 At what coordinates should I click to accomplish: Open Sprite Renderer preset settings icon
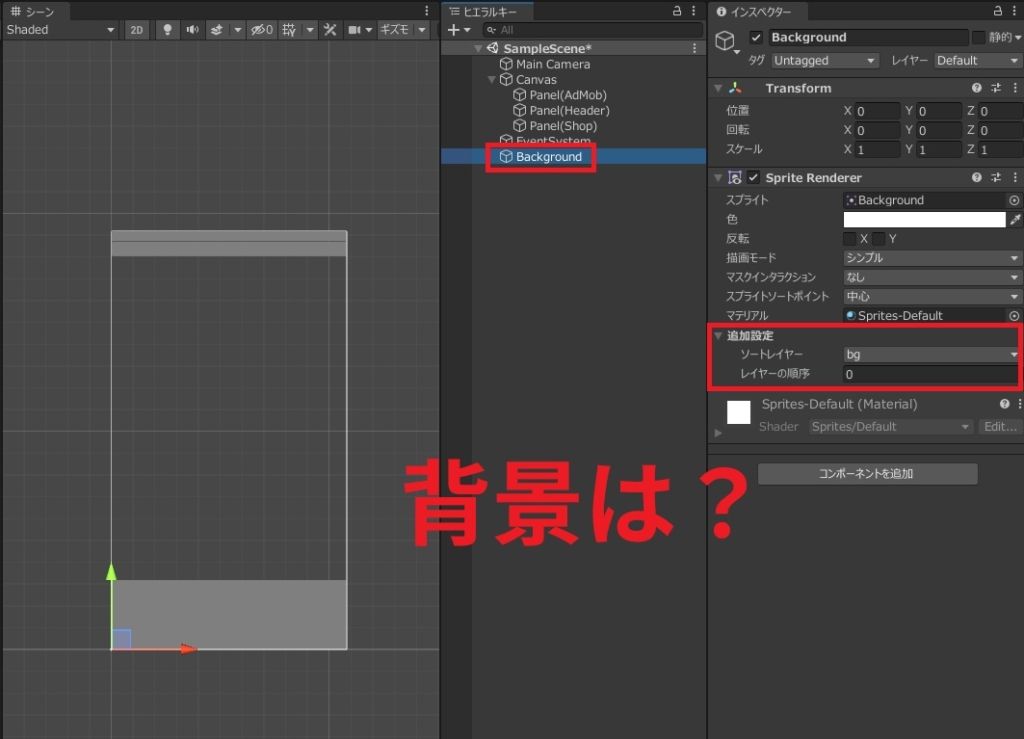[996, 178]
